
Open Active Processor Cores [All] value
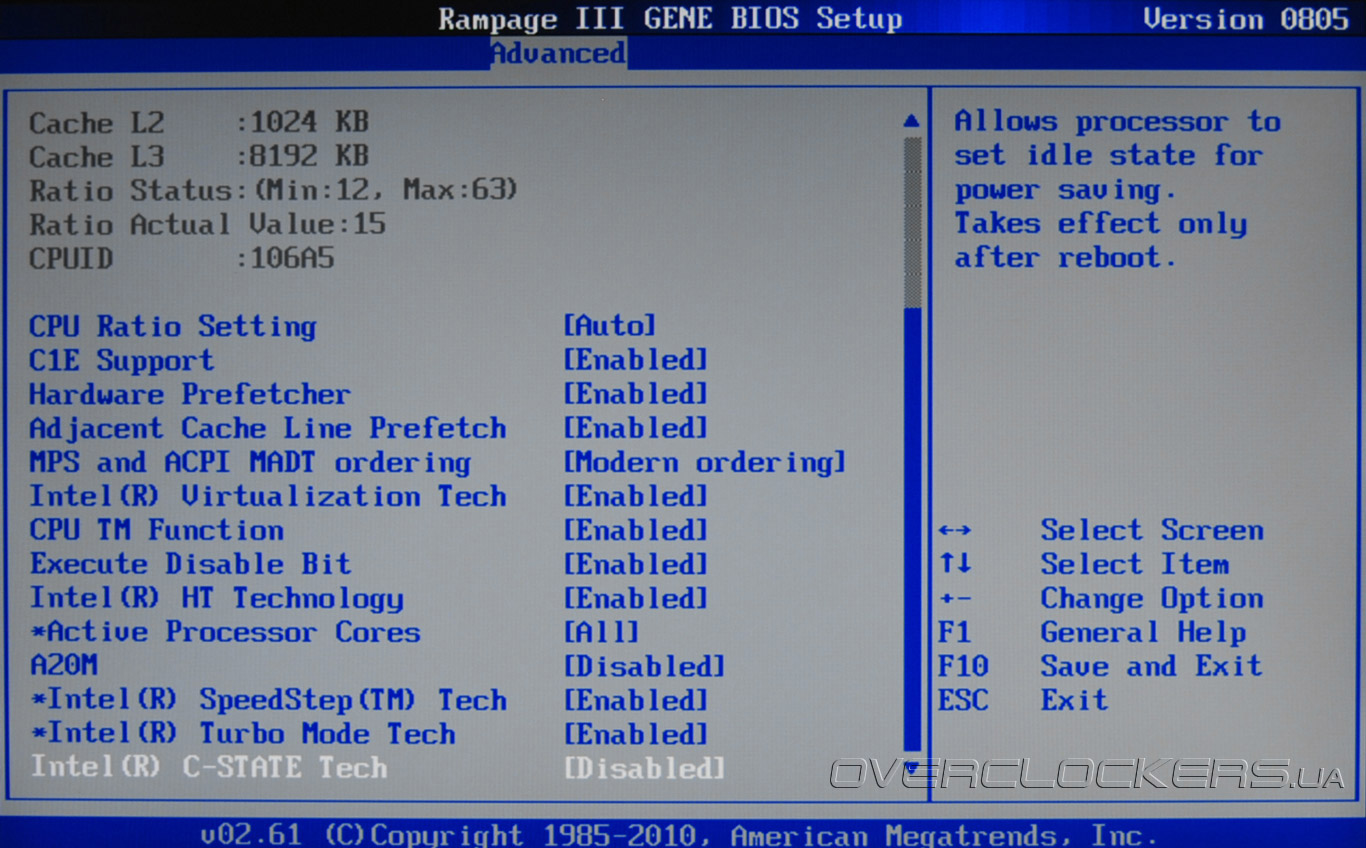pos(601,632)
